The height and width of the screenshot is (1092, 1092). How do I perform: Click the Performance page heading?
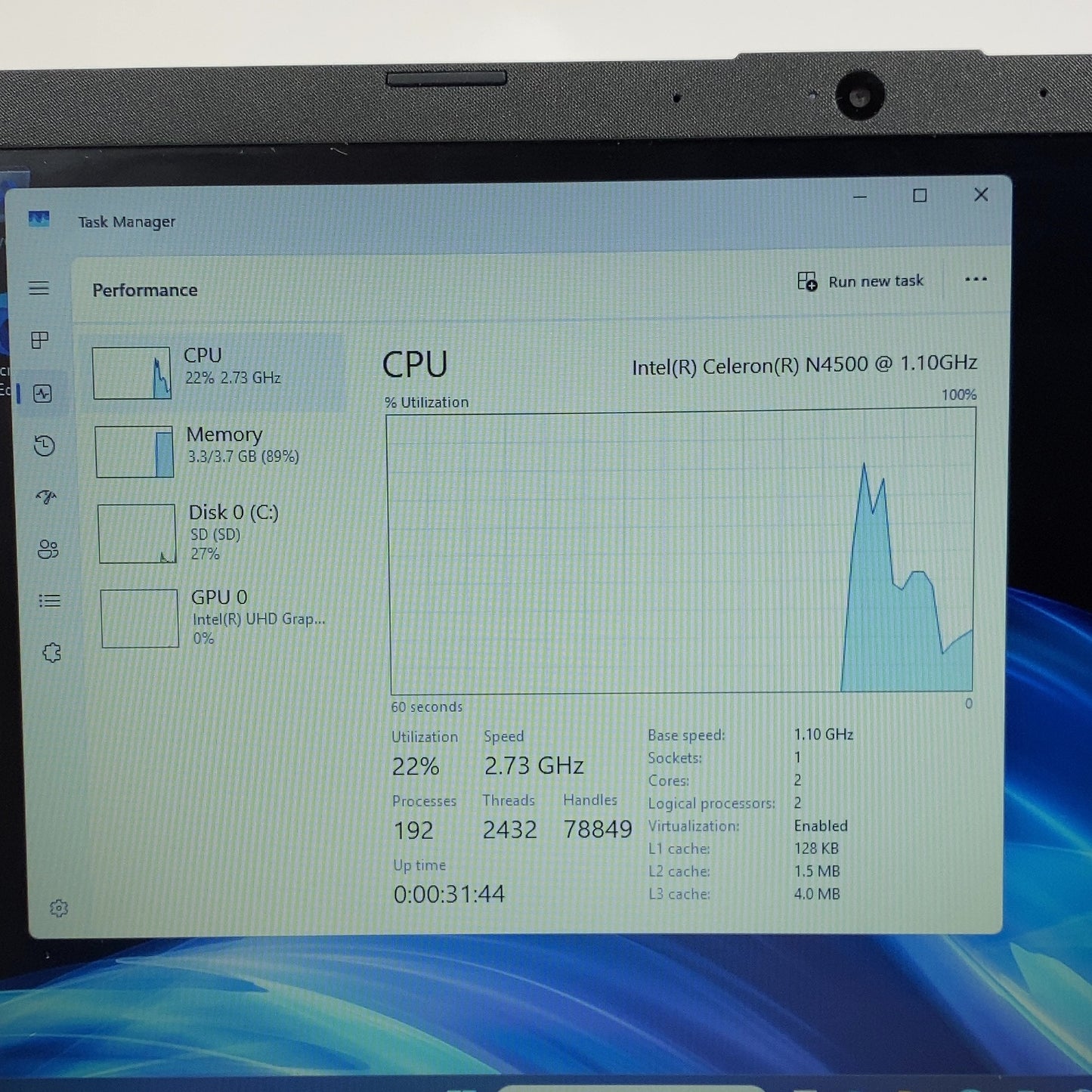(x=145, y=290)
